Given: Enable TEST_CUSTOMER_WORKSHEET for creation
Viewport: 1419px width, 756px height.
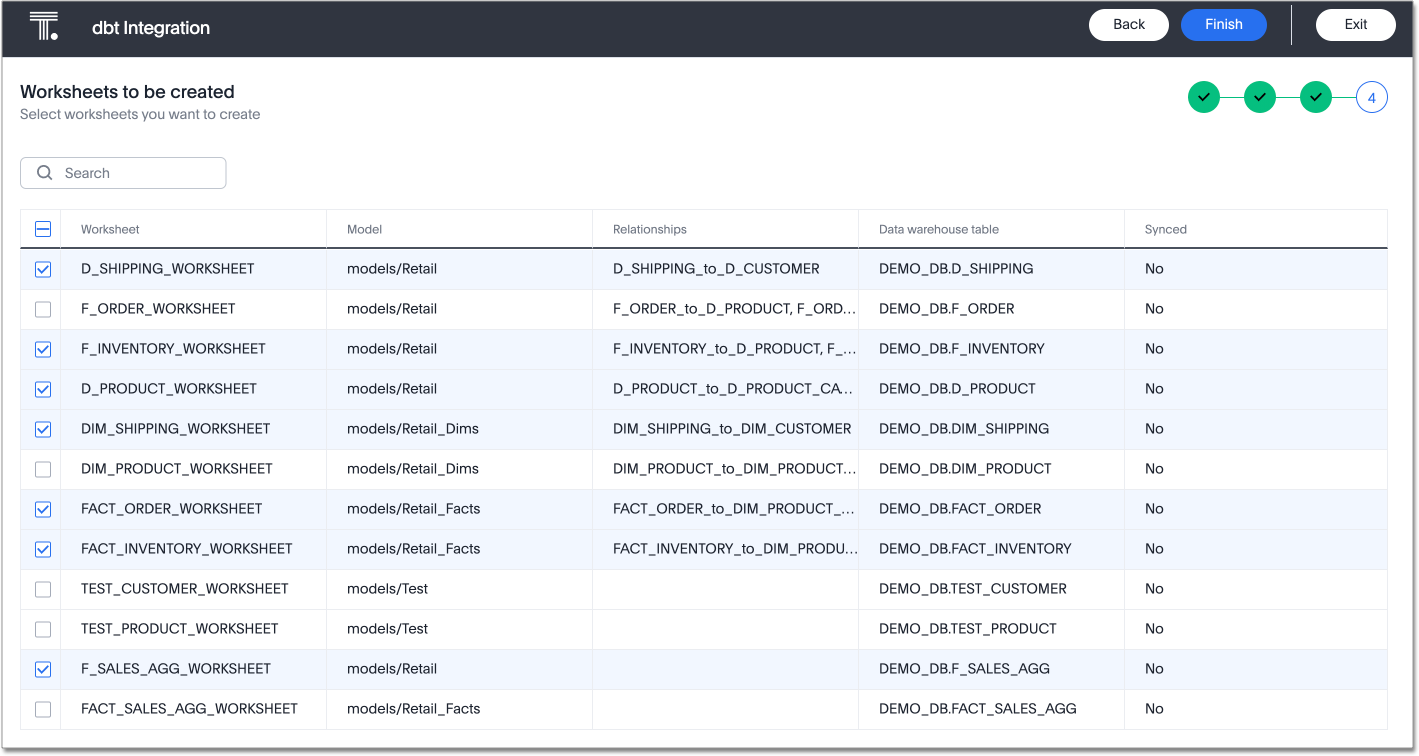Looking at the screenshot, I should 41,588.
